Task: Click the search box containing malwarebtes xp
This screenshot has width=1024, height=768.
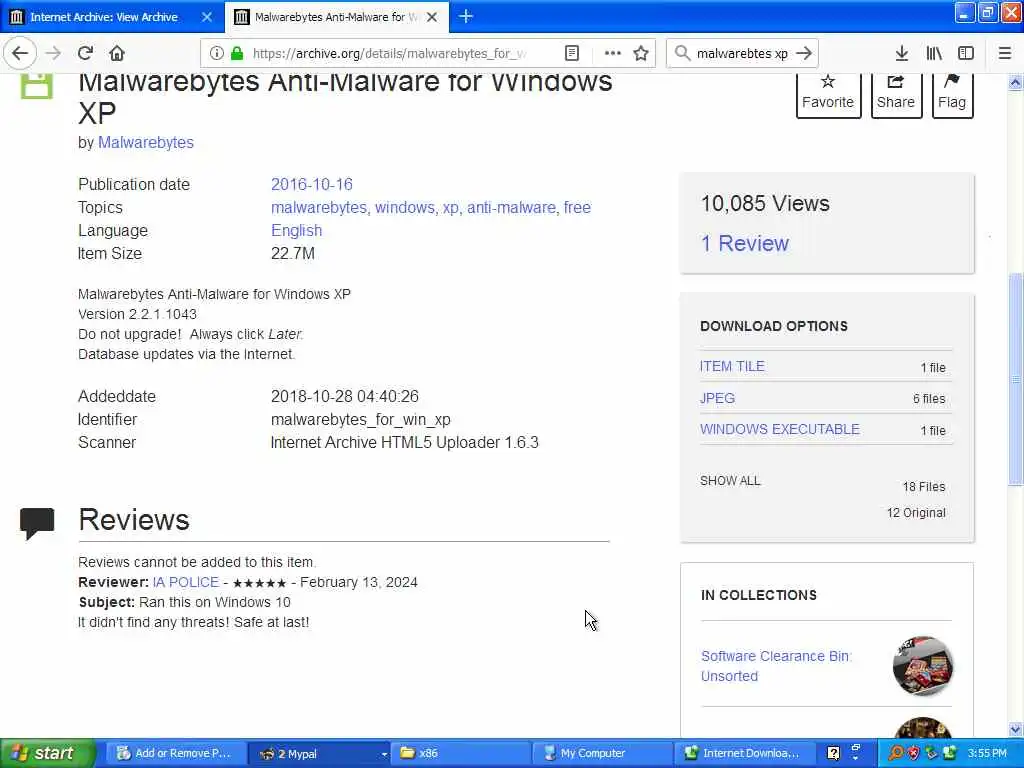Action: (x=742, y=53)
